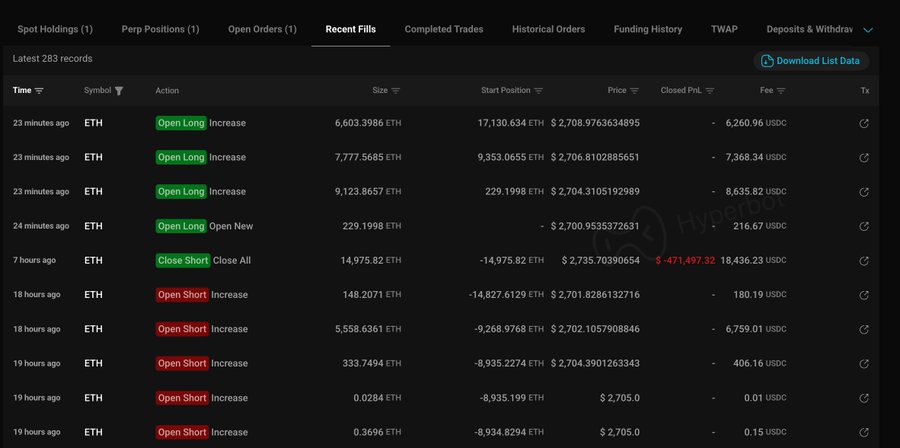Open transaction link for Close All fill
The image size is (900, 448).
coord(864,261)
